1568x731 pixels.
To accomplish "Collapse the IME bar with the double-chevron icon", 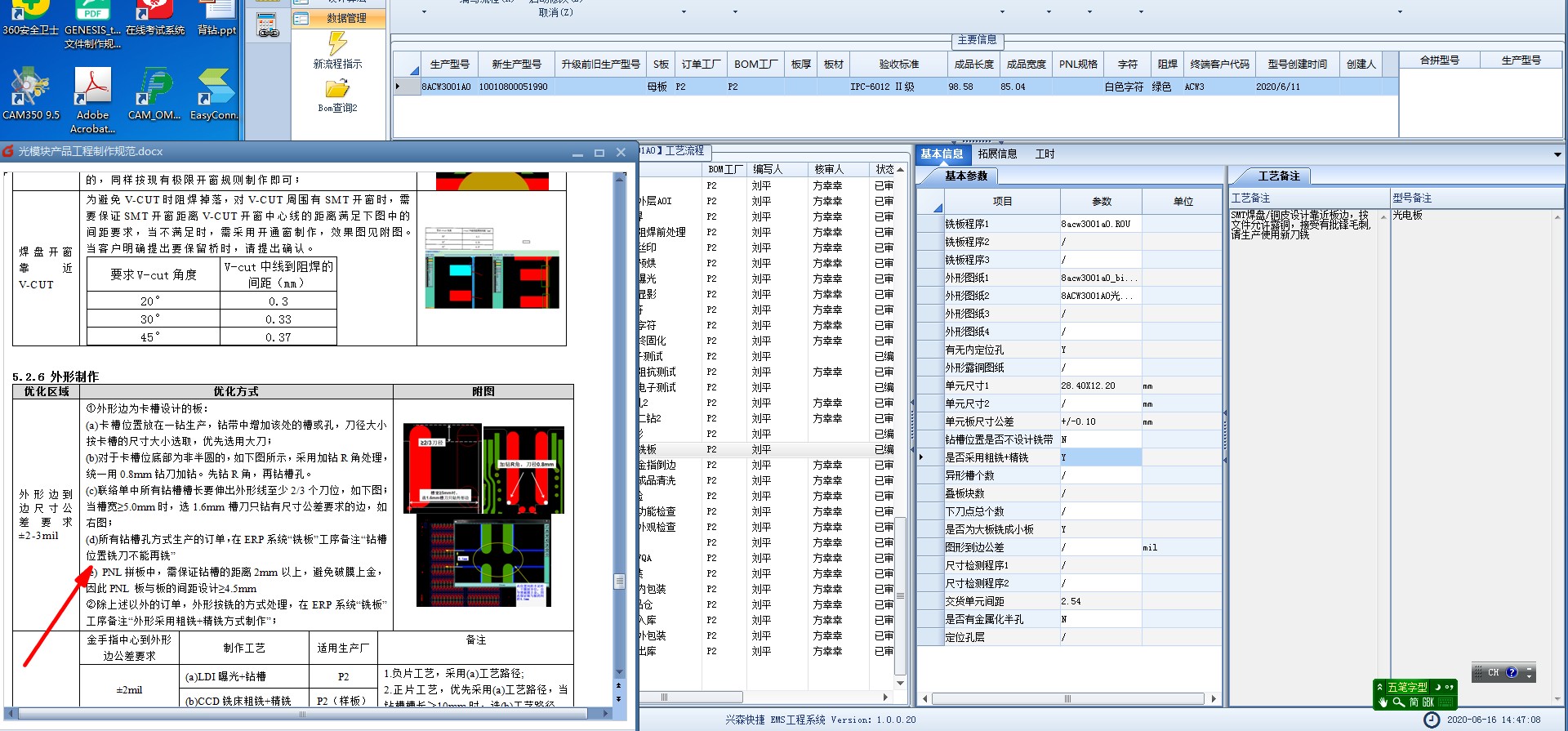I will click(x=1380, y=687).
